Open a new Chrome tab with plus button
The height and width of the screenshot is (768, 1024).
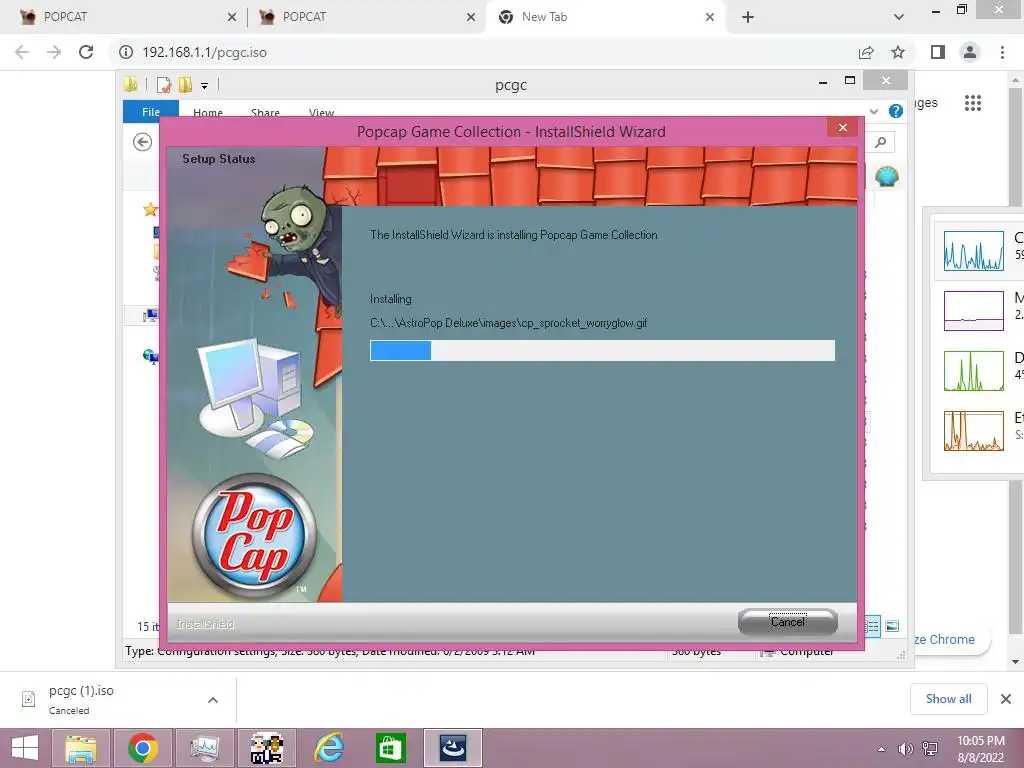(x=748, y=18)
